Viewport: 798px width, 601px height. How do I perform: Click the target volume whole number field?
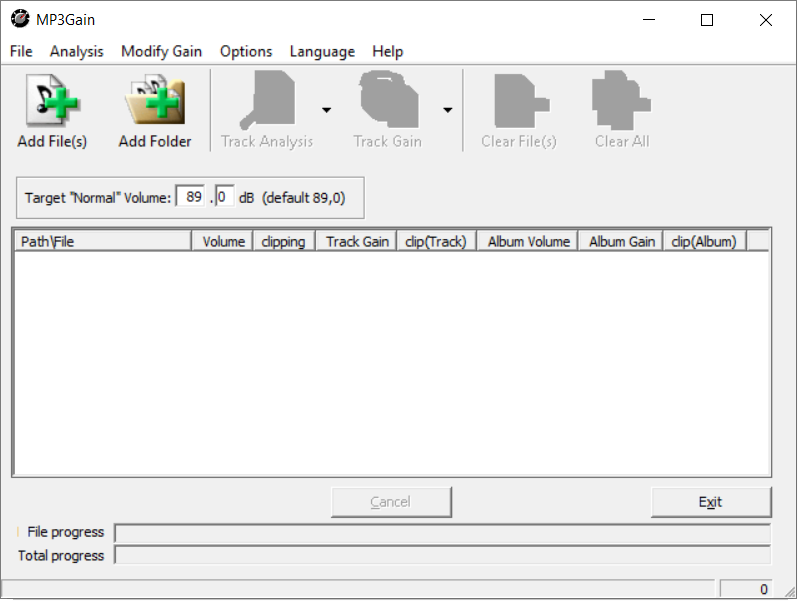pos(192,197)
